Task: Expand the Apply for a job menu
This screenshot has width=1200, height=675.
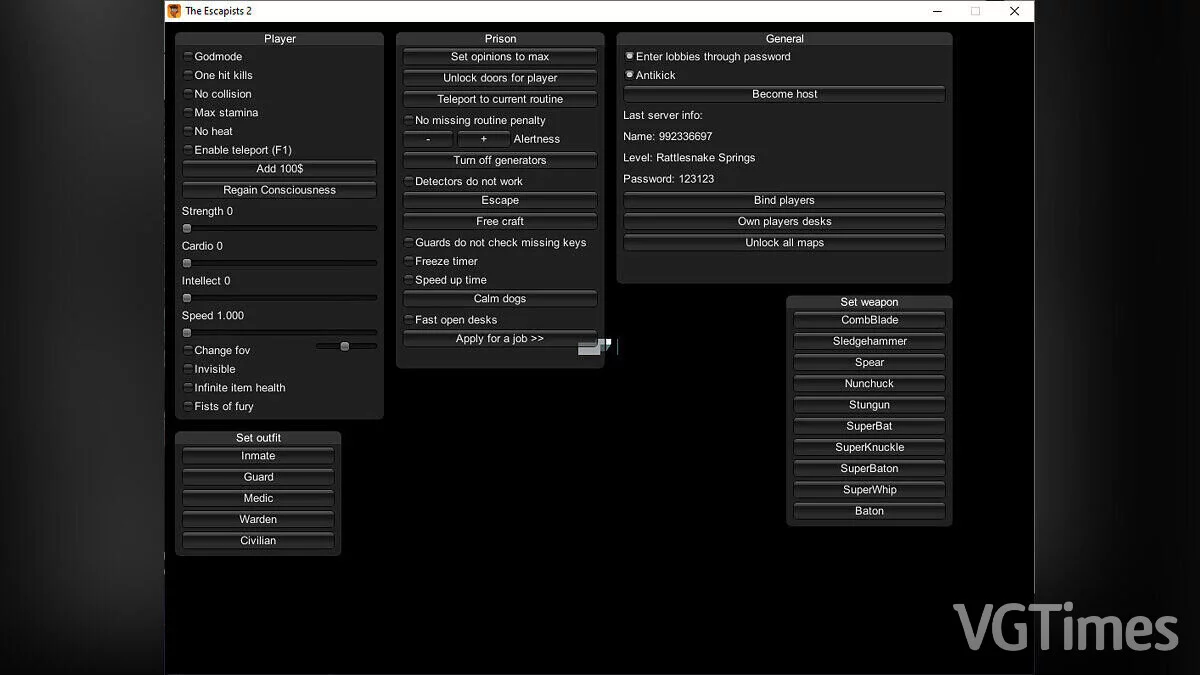Action: pos(499,339)
